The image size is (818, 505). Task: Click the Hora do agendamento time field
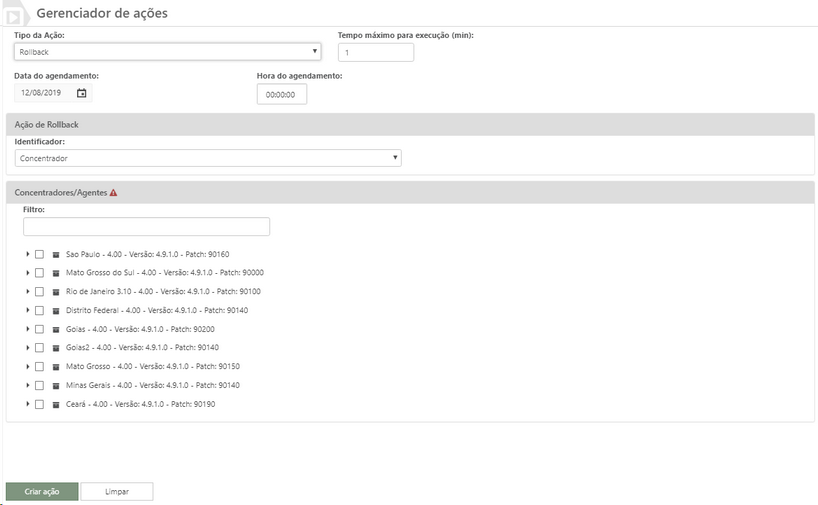pyautogui.click(x=282, y=94)
